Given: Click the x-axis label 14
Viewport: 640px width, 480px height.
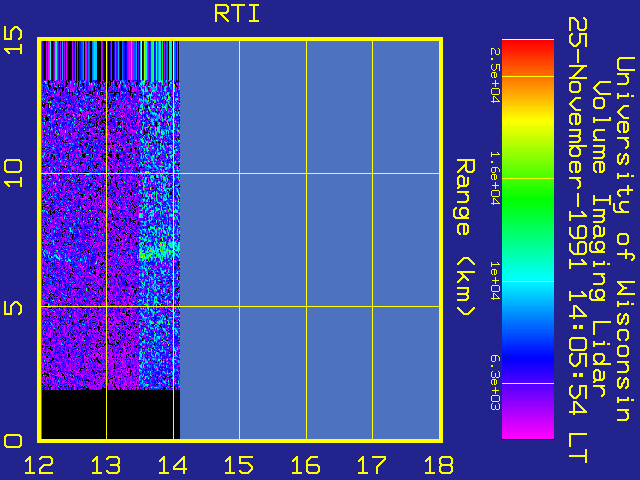Looking at the screenshot, I should click(x=173, y=465).
